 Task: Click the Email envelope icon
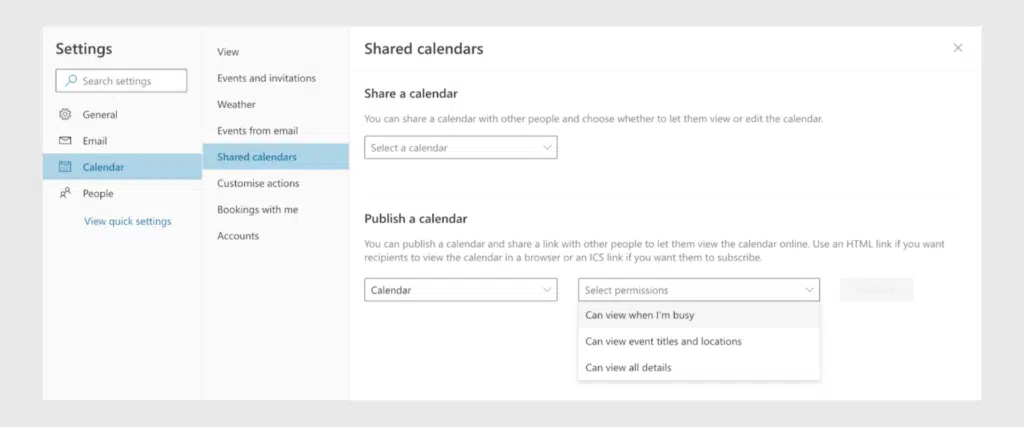coord(66,141)
